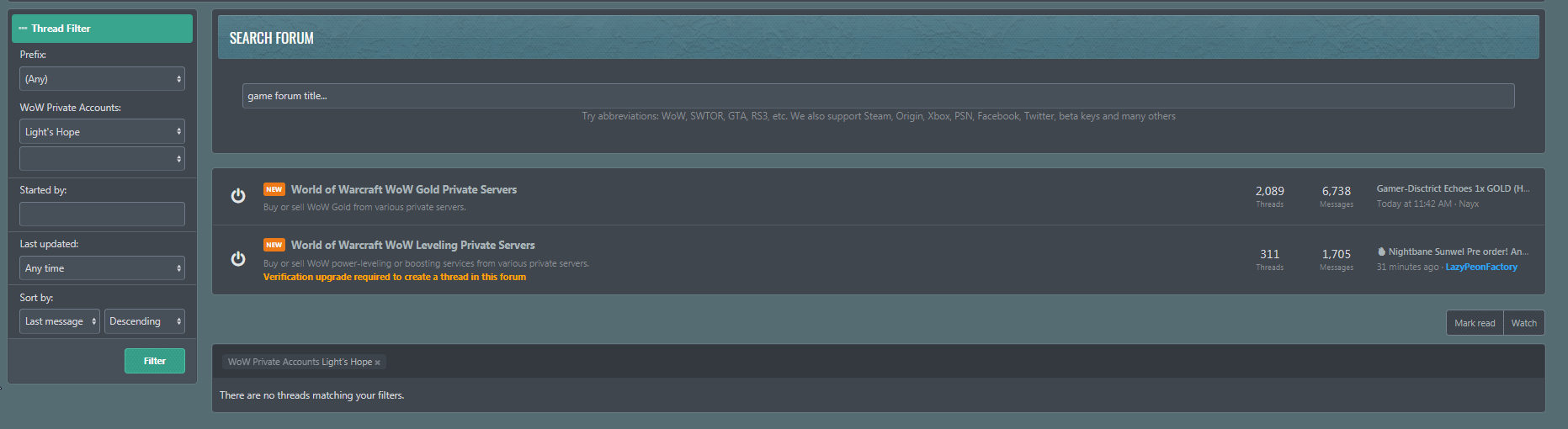Screen dimensions: 1568x429
Task: Click Verification upgrade required notice link
Action: (x=395, y=277)
